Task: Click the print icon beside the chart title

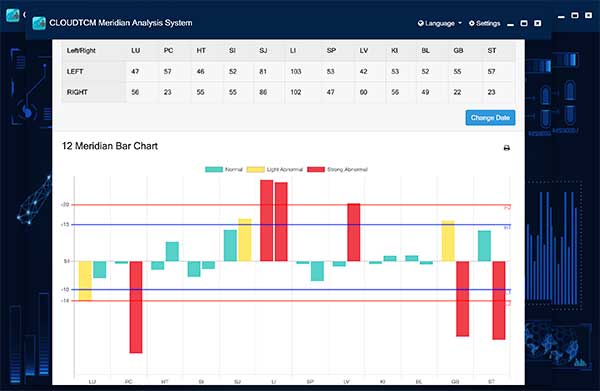Action: click(507, 148)
